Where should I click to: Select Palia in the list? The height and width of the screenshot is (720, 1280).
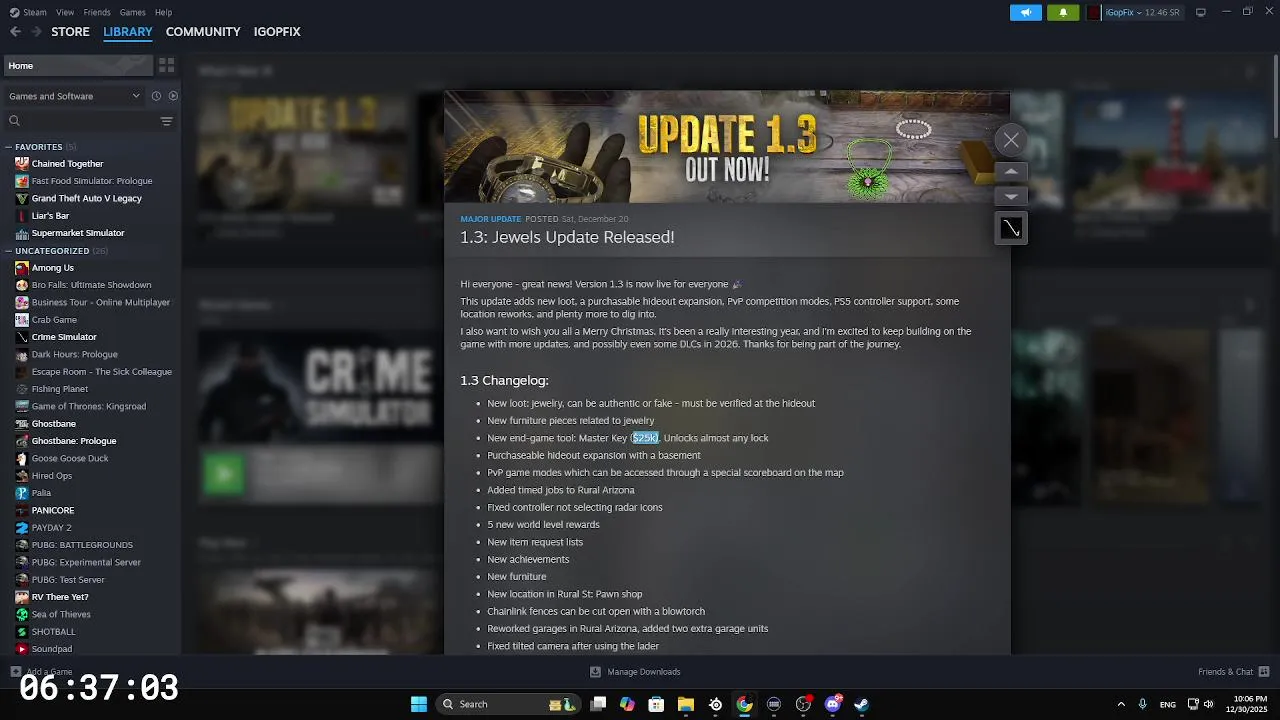point(41,493)
